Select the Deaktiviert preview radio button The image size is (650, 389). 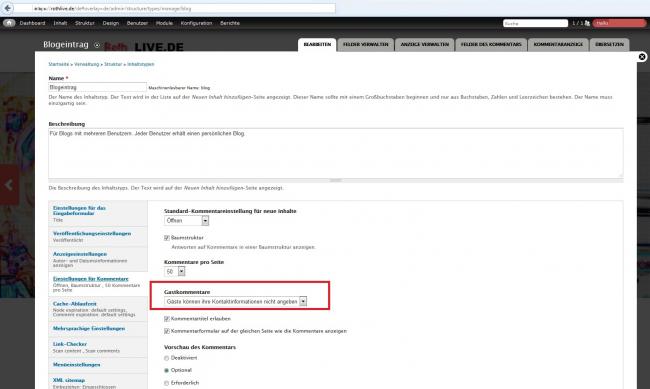tap(167, 358)
